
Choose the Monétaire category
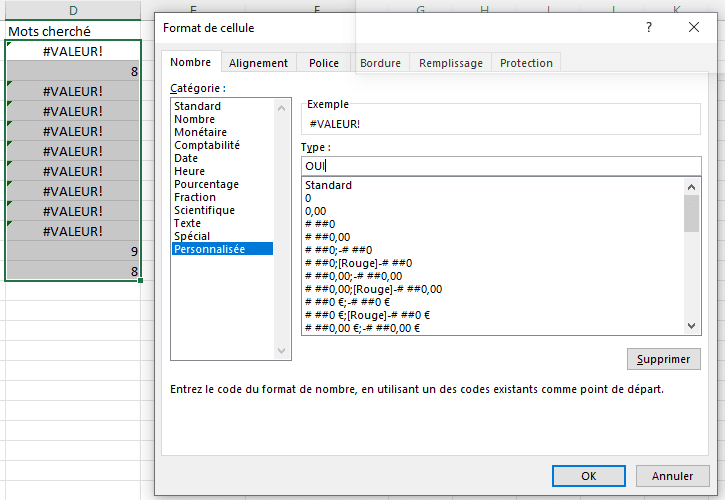(x=200, y=132)
